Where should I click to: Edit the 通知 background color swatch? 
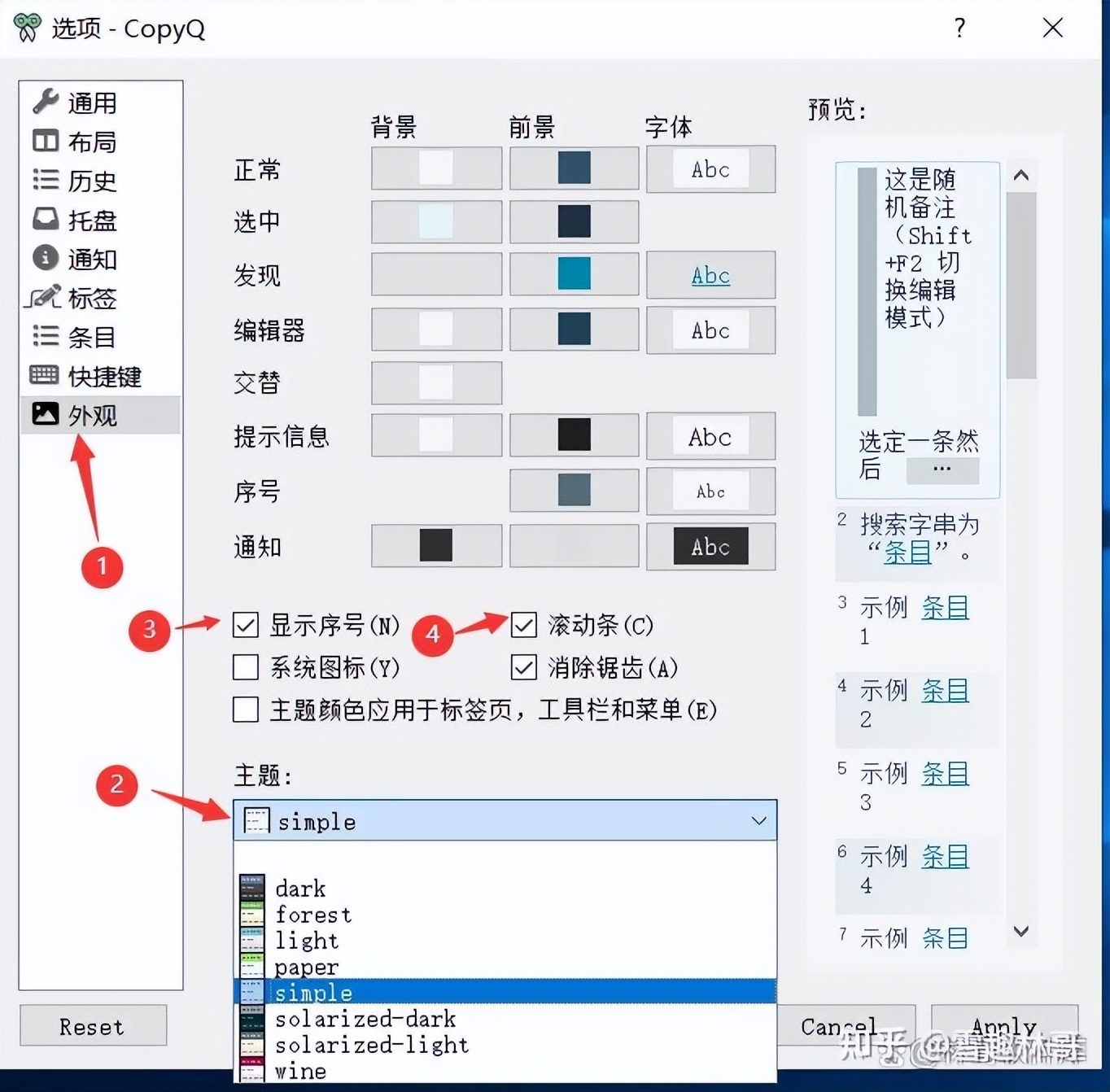[x=436, y=545]
